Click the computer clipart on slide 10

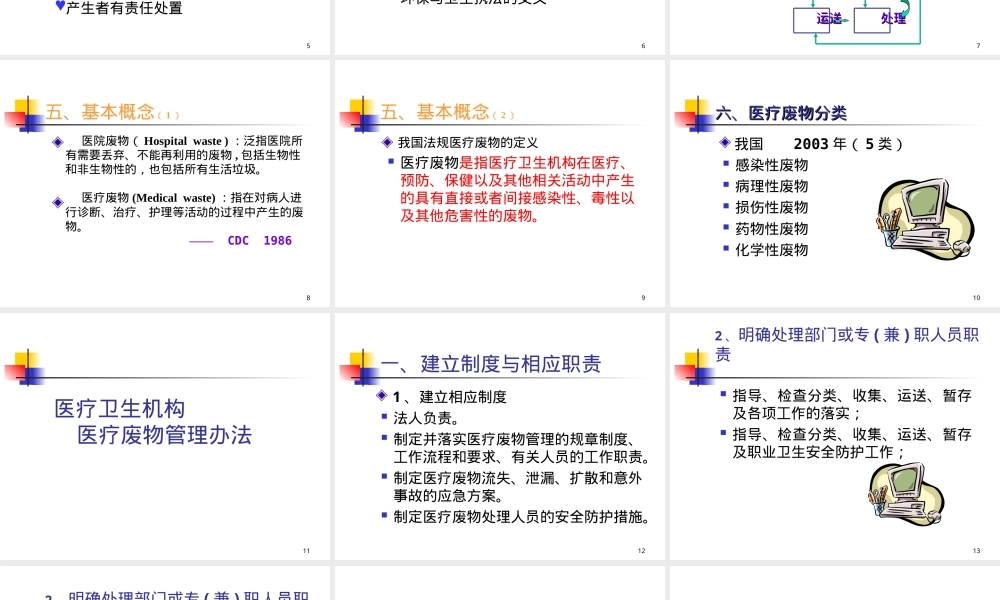(x=925, y=218)
